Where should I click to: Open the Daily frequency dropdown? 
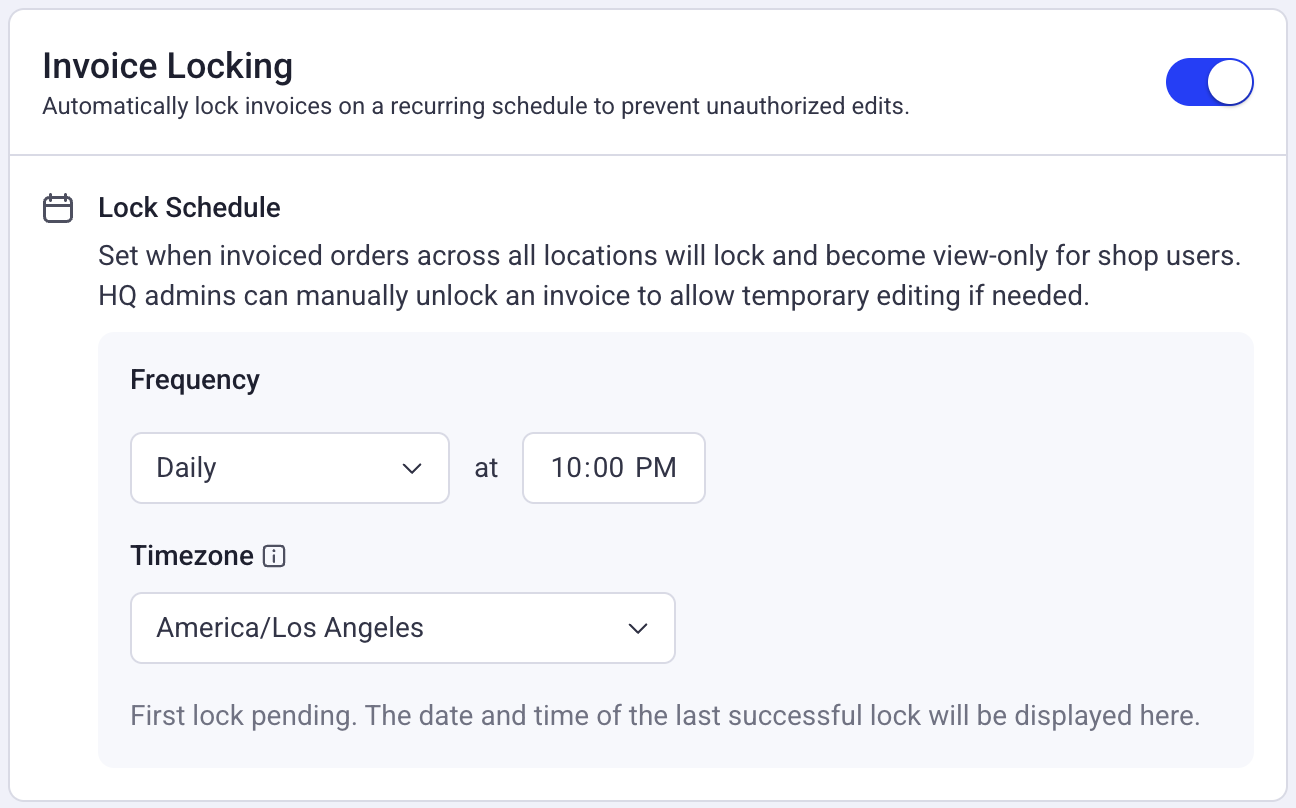[x=290, y=468]
